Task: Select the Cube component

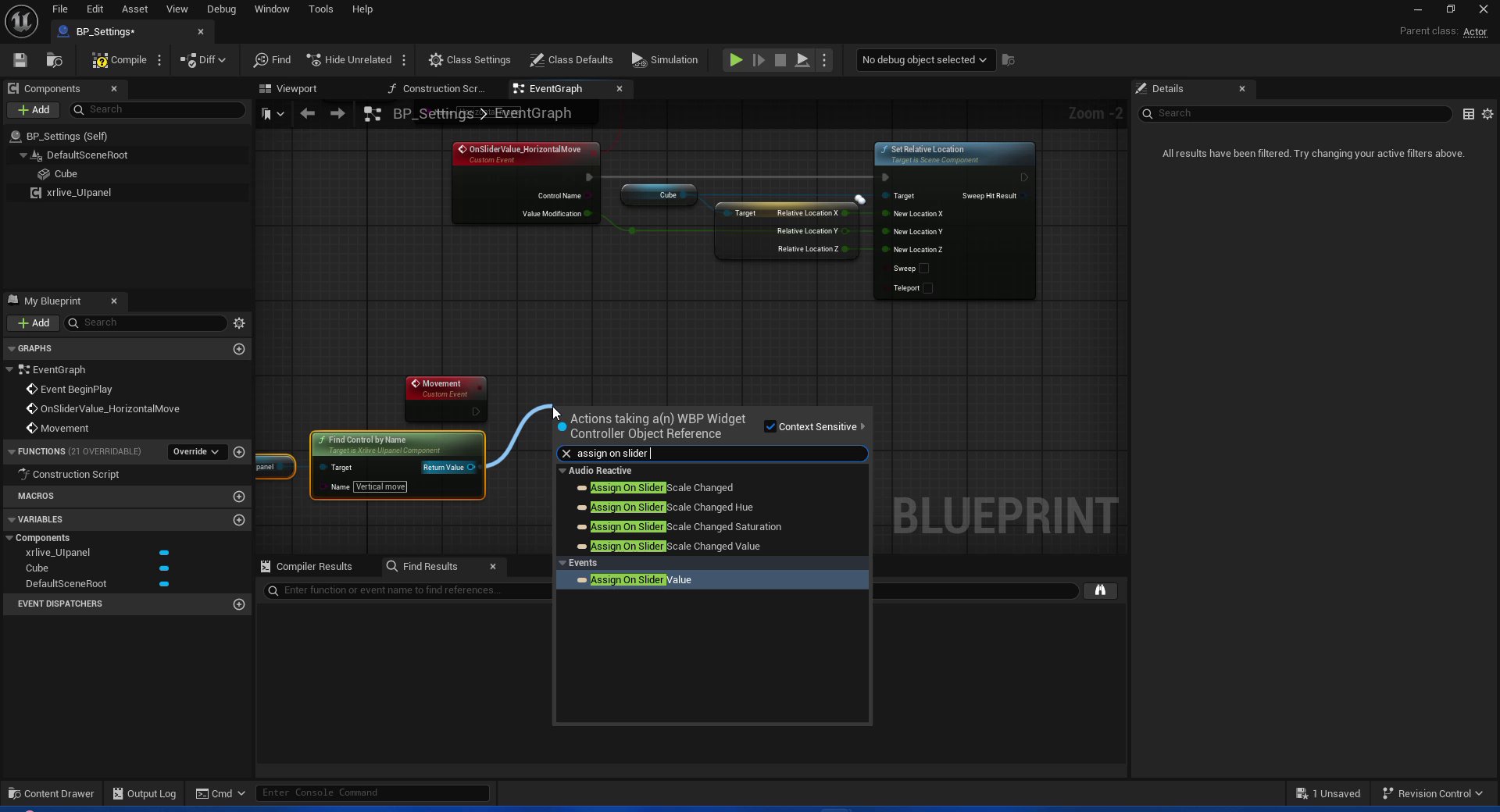Action: tap(66, 174)
